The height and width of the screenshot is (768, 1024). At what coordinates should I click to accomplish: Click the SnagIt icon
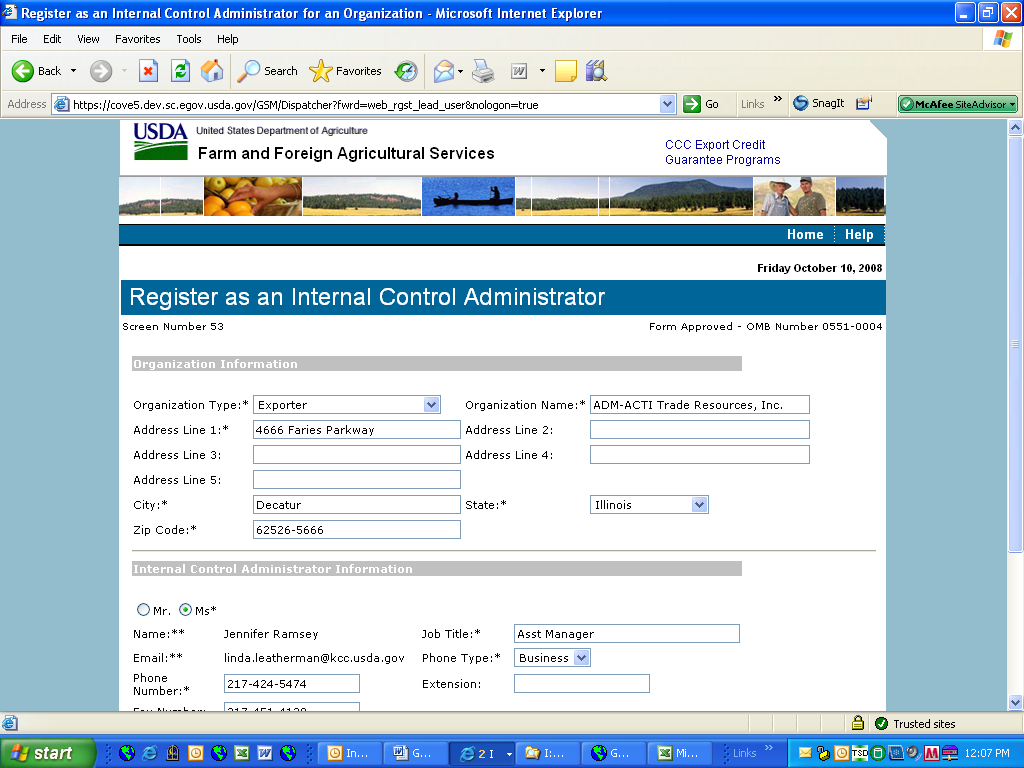point(801,103)
